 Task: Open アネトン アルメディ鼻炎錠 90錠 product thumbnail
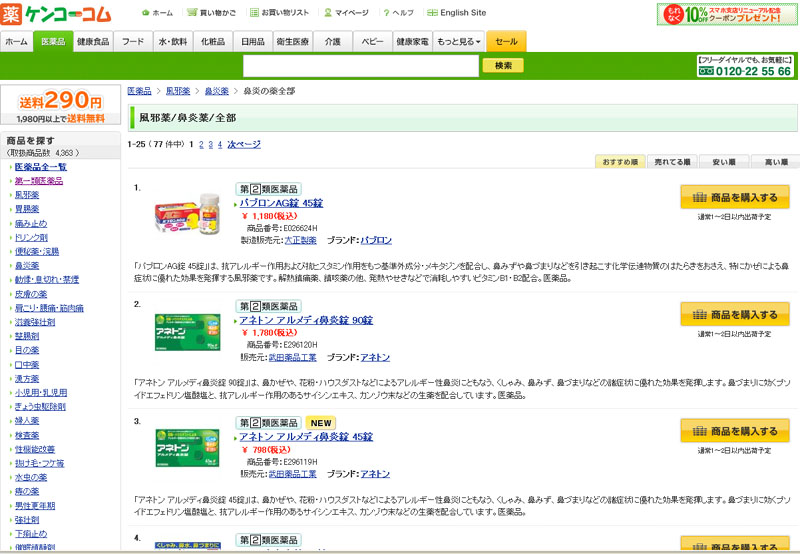187,332
